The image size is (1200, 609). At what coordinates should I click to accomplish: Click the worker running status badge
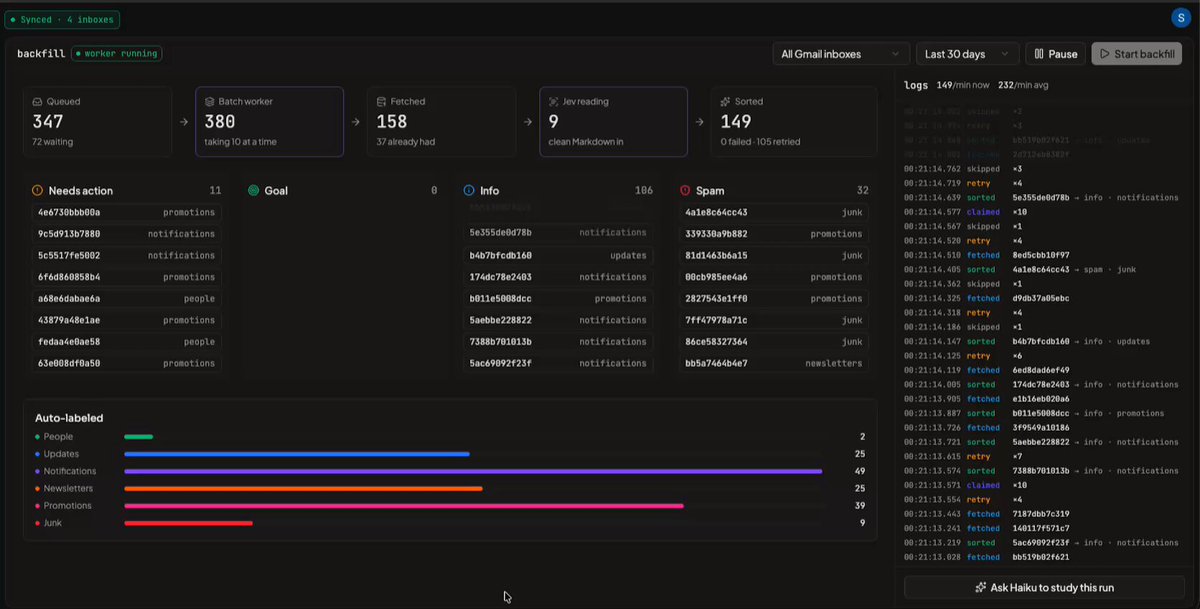pos(116,53)
